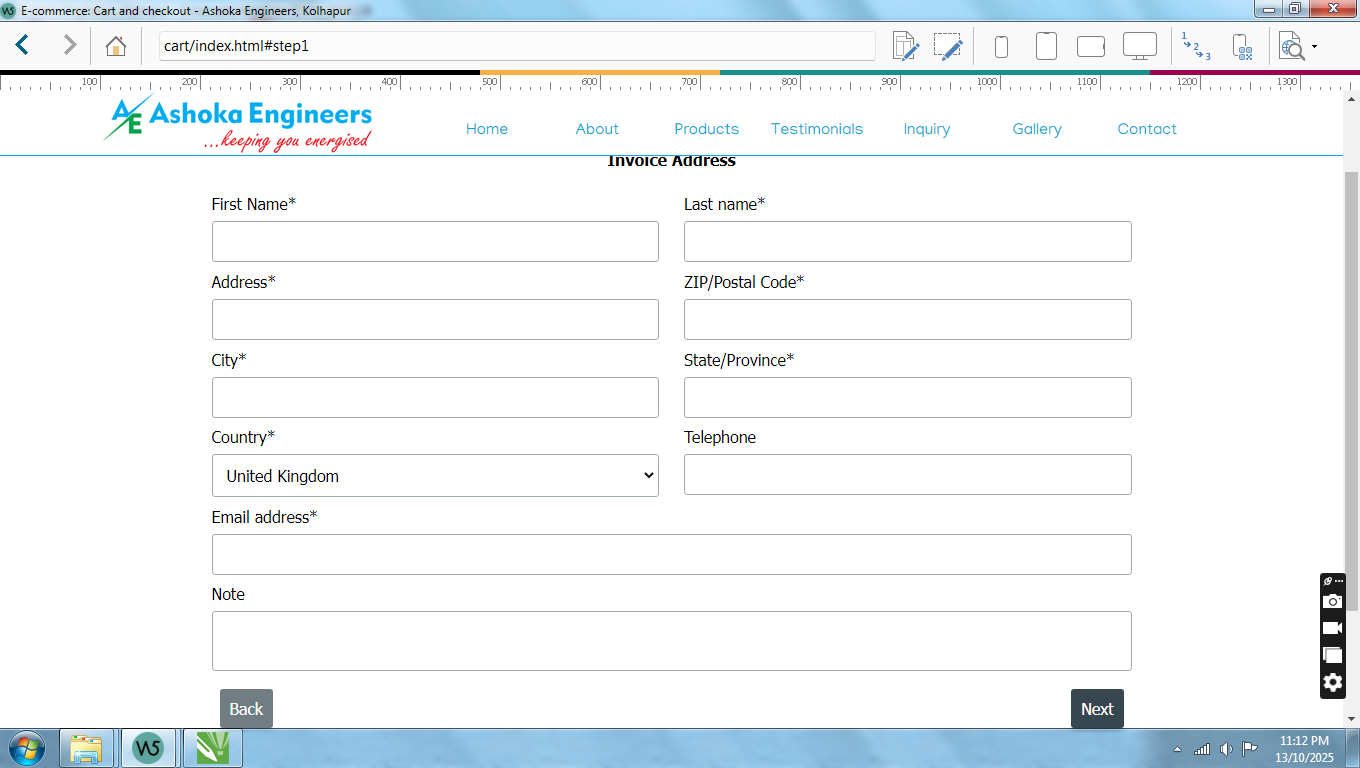Select the desktop monitor preview icon
Screen dimensions: 1360x768
(1139, 45)
